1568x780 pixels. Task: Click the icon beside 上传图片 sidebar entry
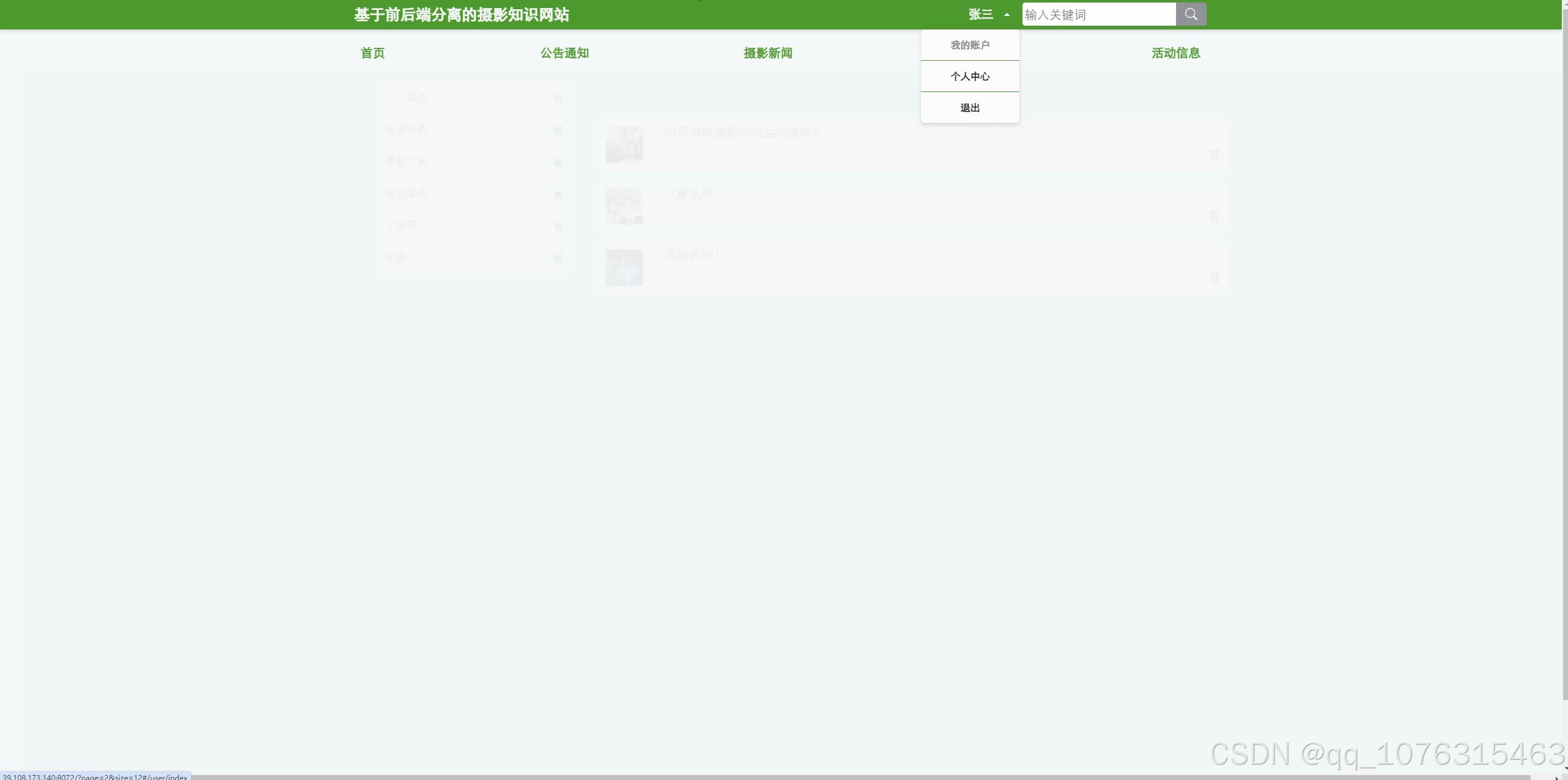click(x=558, y=227)
